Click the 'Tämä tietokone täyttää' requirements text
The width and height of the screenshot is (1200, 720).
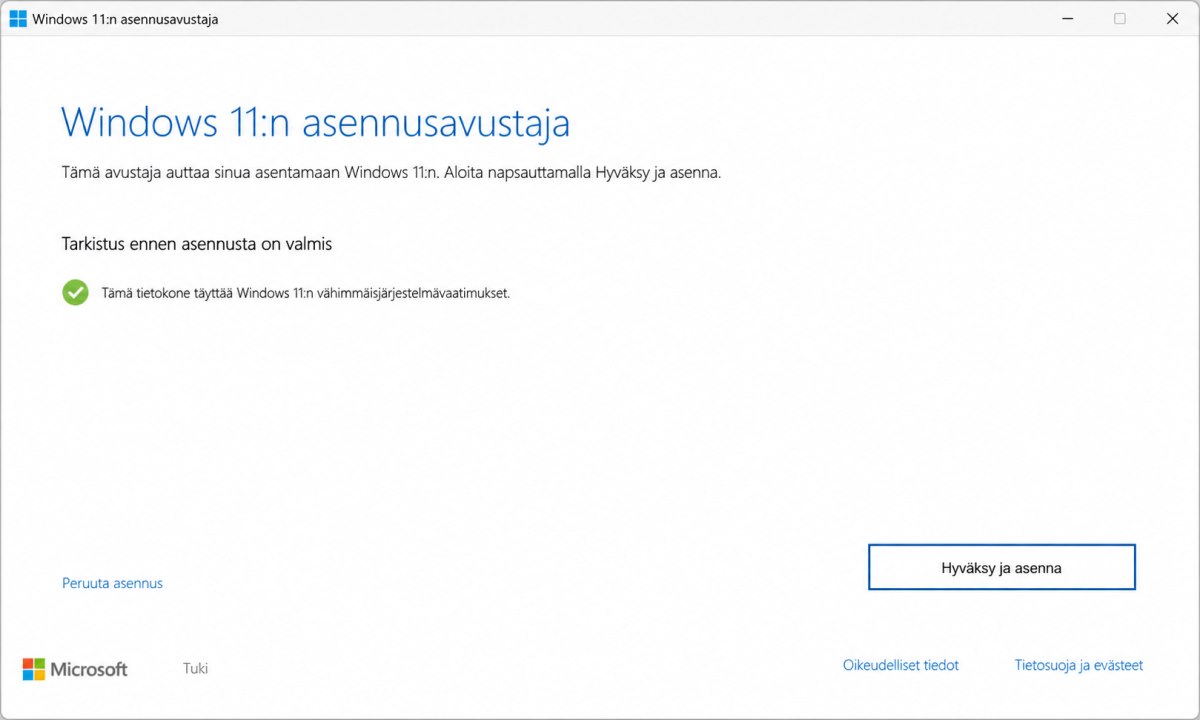306,293
